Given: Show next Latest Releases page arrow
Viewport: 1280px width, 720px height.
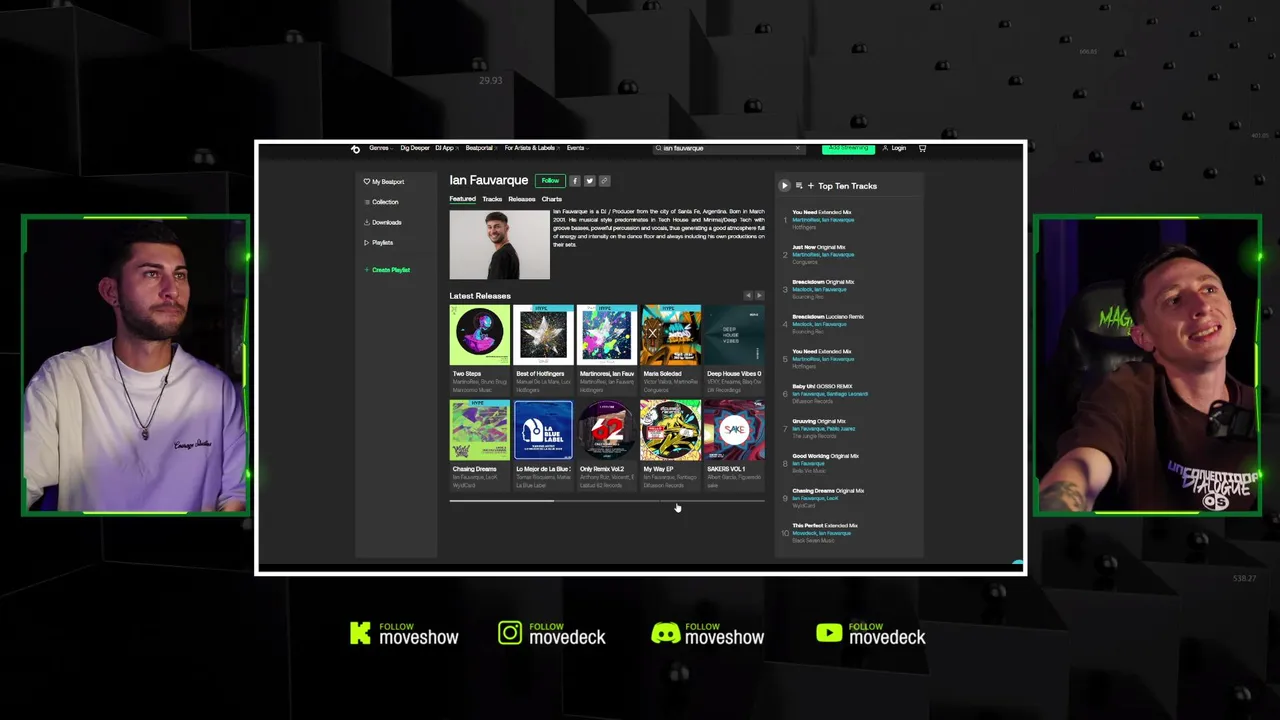Looking at the screenshot, I should [x=759, y=296].
